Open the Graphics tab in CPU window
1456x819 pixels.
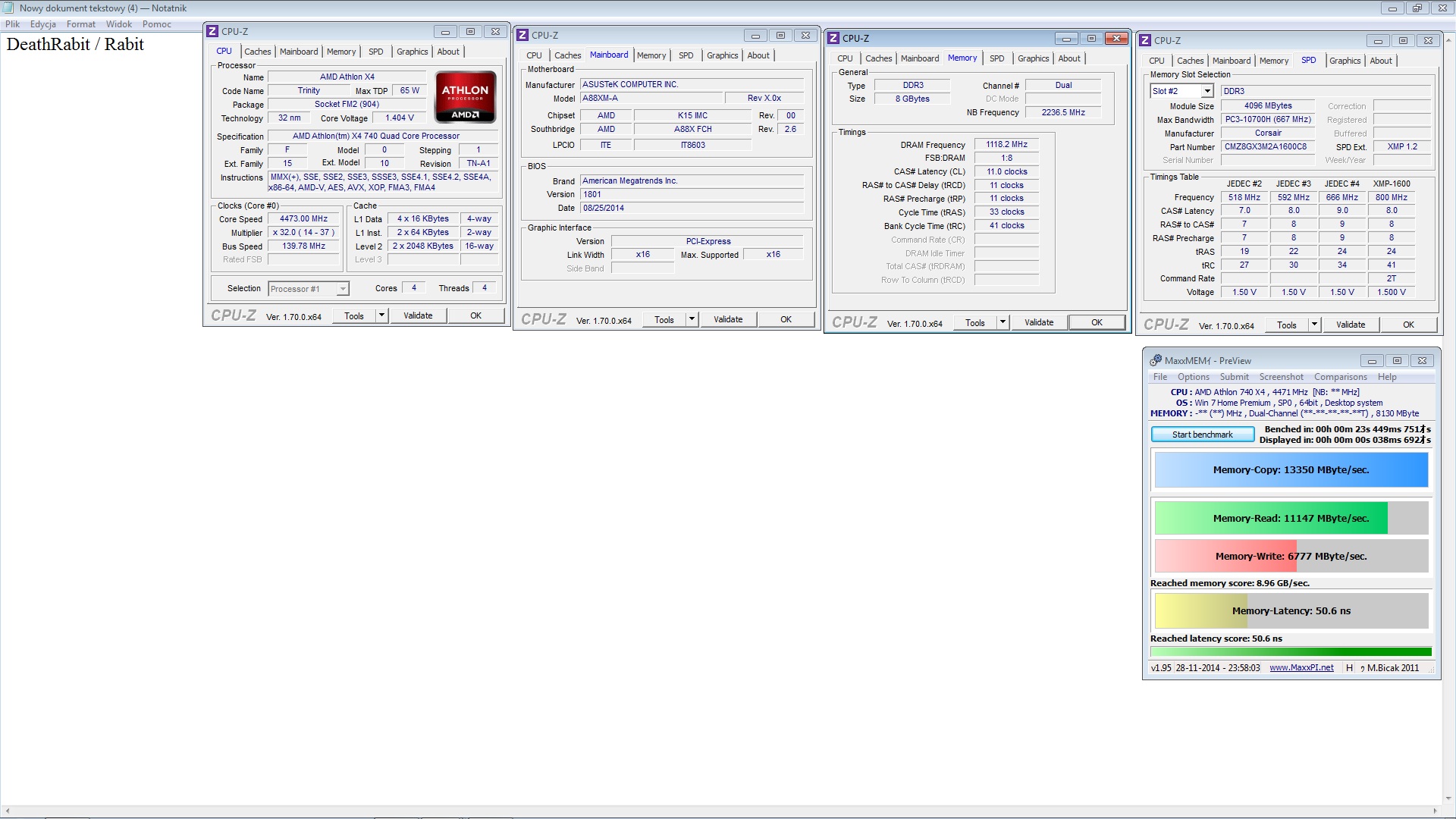(x=413, y=52)
